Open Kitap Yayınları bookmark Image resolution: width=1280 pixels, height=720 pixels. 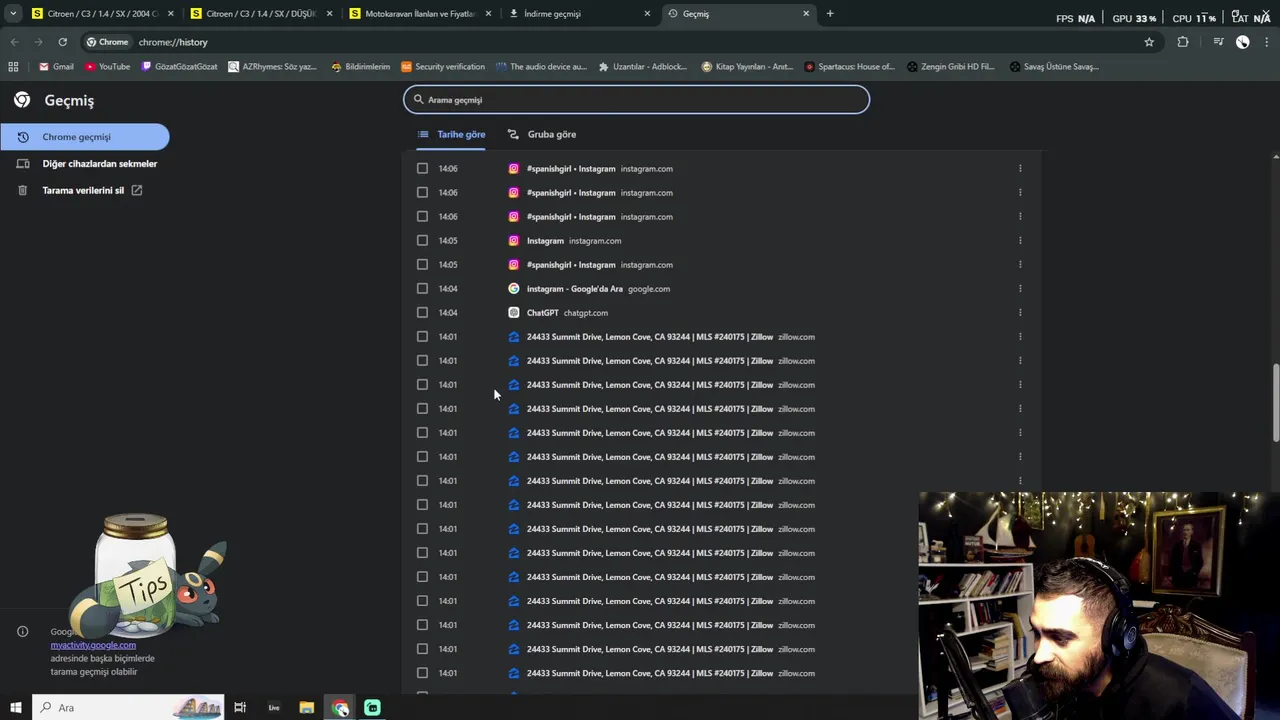coord(747,67)
